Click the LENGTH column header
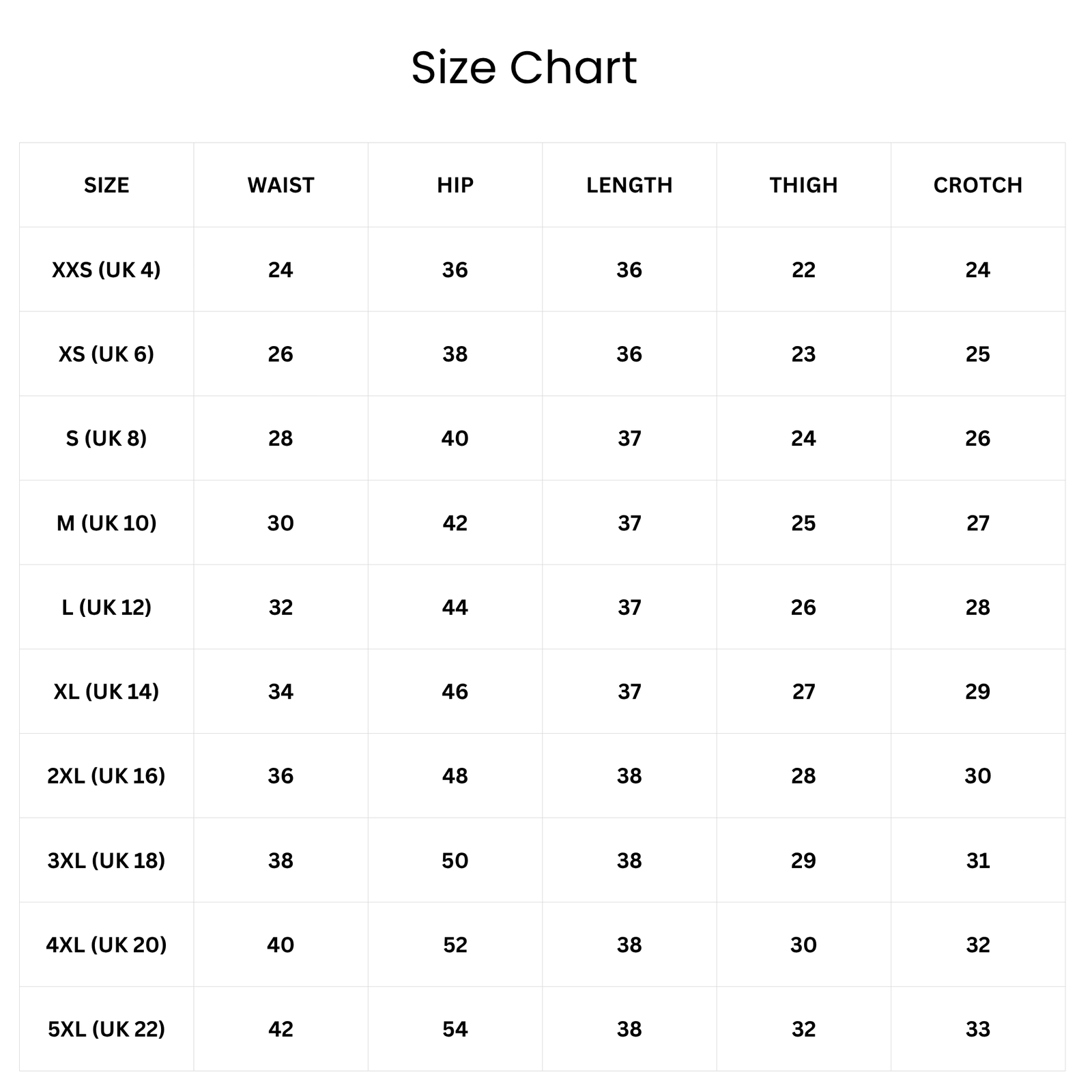Viewport: 1092px width, 1092px height. pyautogui.click(x=629, y=185)
